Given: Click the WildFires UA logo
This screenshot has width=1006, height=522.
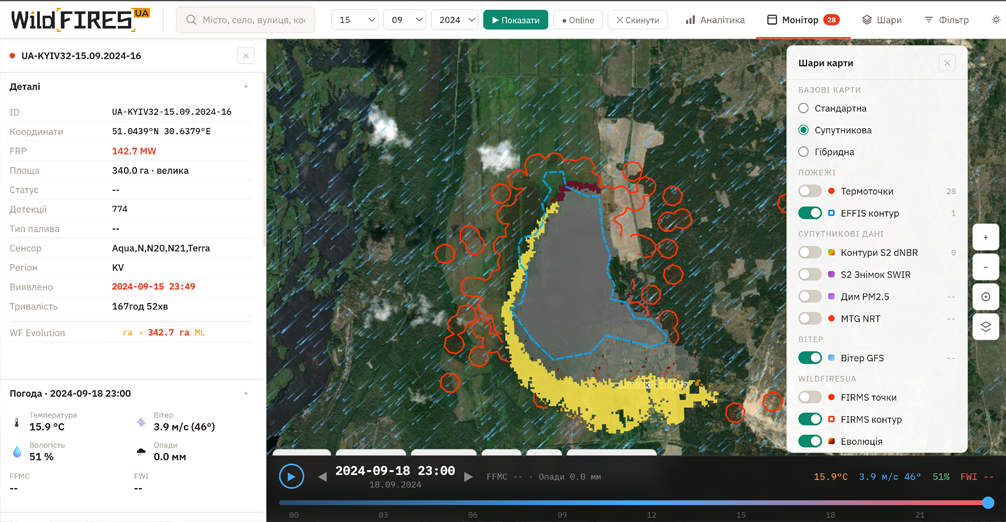Looking at the screenshot, I should (80, 20).
